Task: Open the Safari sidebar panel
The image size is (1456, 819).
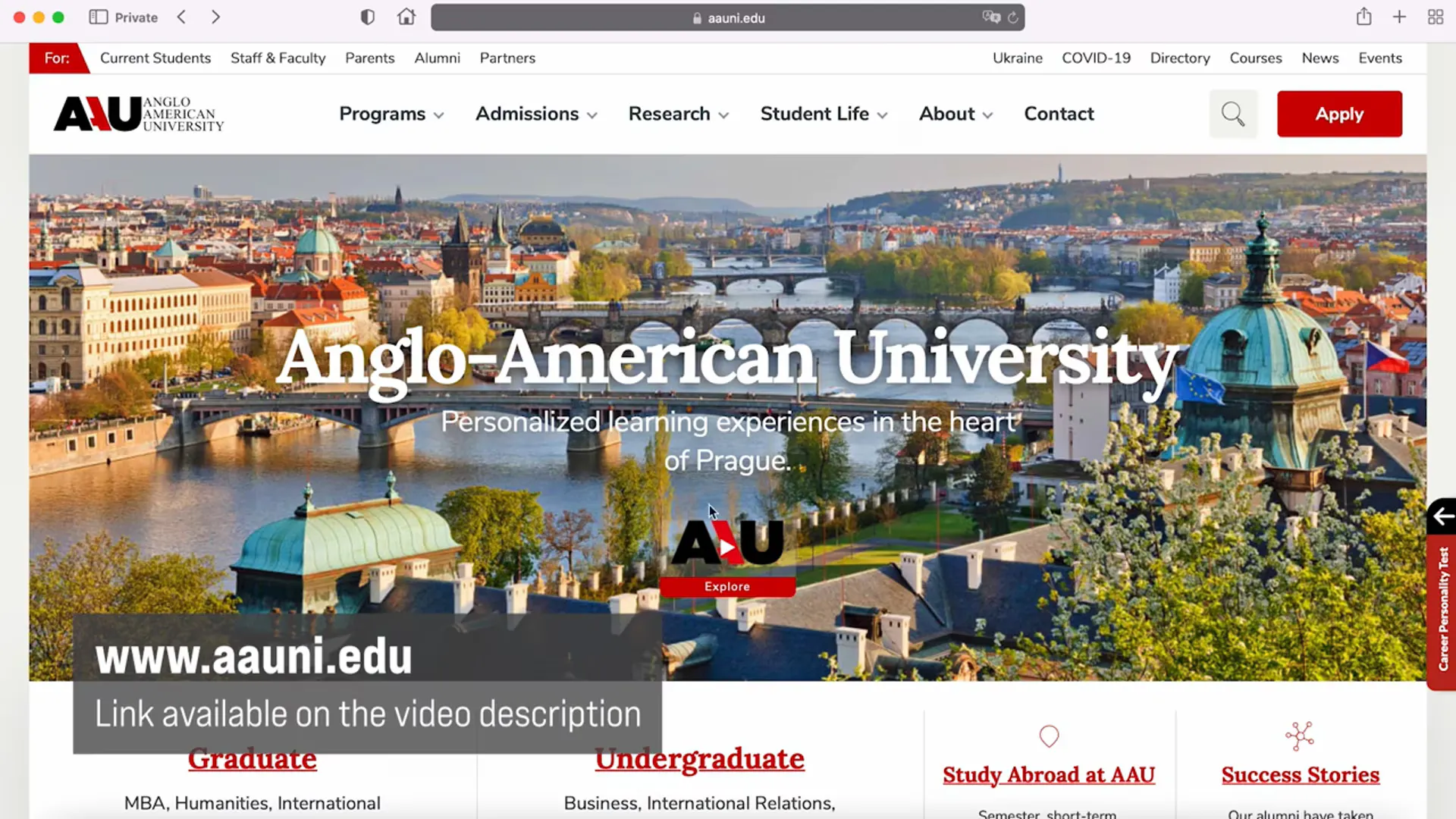Action: (99, 17)
